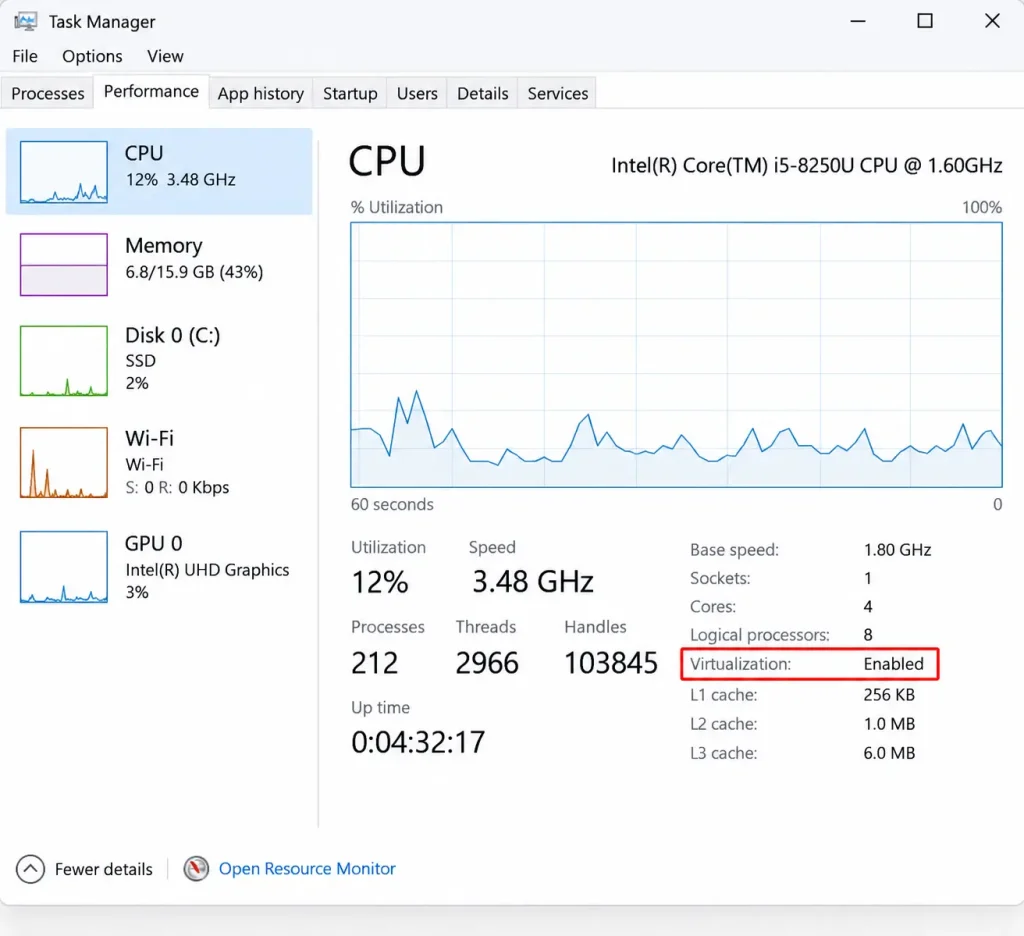The width and height of the screenshot is (1024, 936).
Task: Click the L3 cache 6.0 MB value
Action: 889,753
